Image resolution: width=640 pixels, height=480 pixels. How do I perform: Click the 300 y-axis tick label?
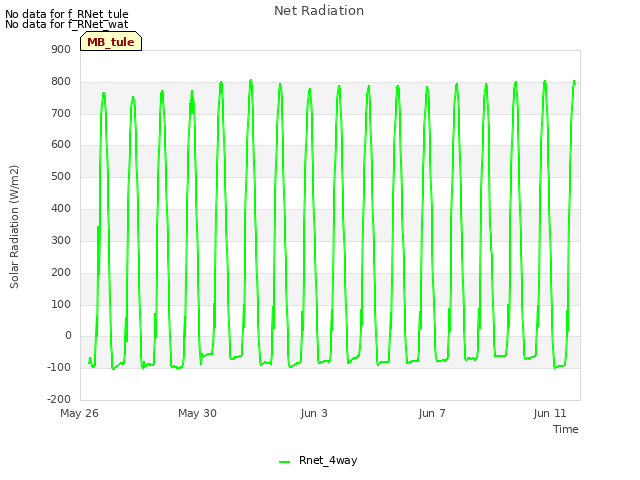[61, 240]
